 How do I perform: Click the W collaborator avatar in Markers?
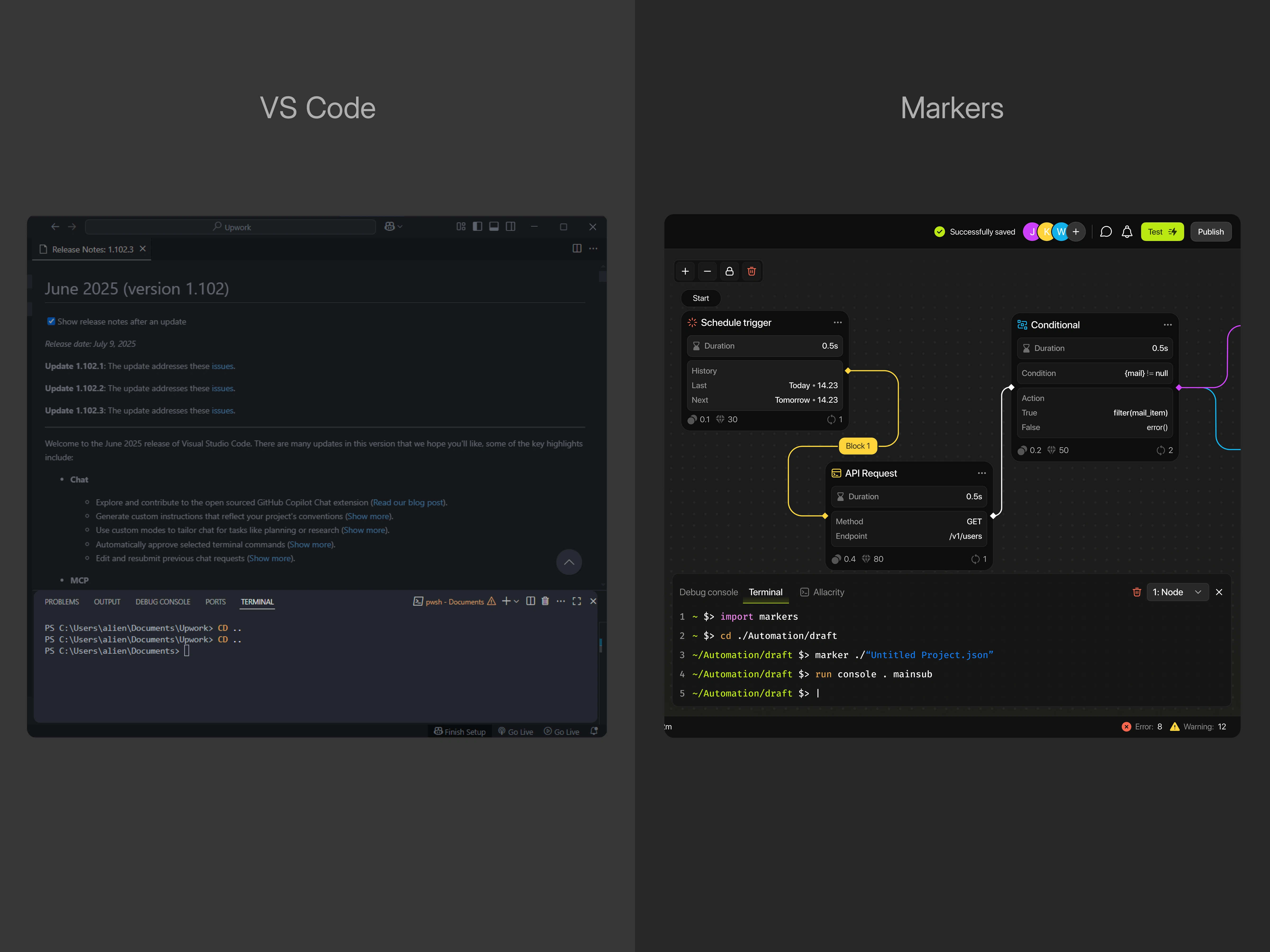pos(1061,232)
